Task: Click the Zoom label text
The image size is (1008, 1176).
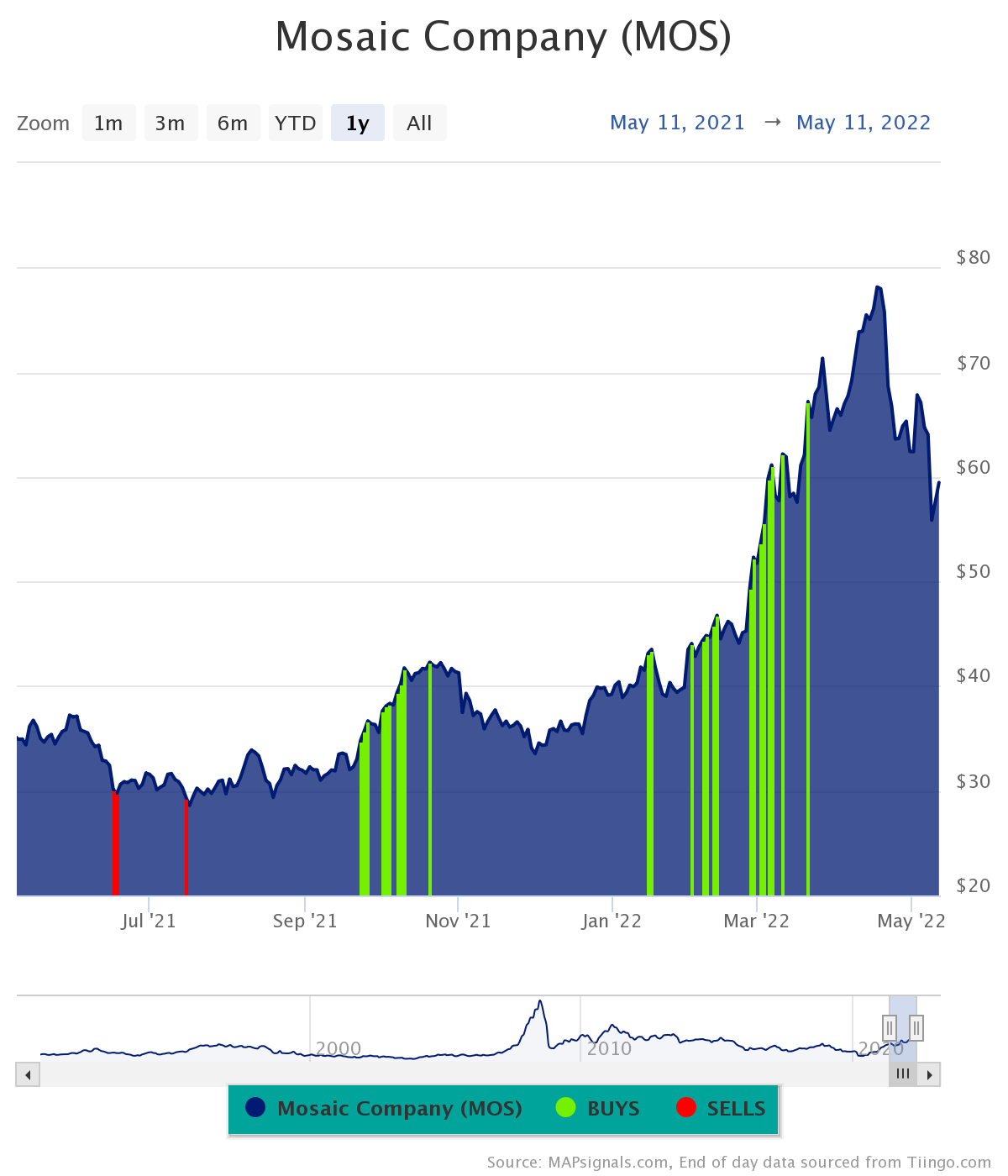Action: pyautogui.click(x=43, y=123)
